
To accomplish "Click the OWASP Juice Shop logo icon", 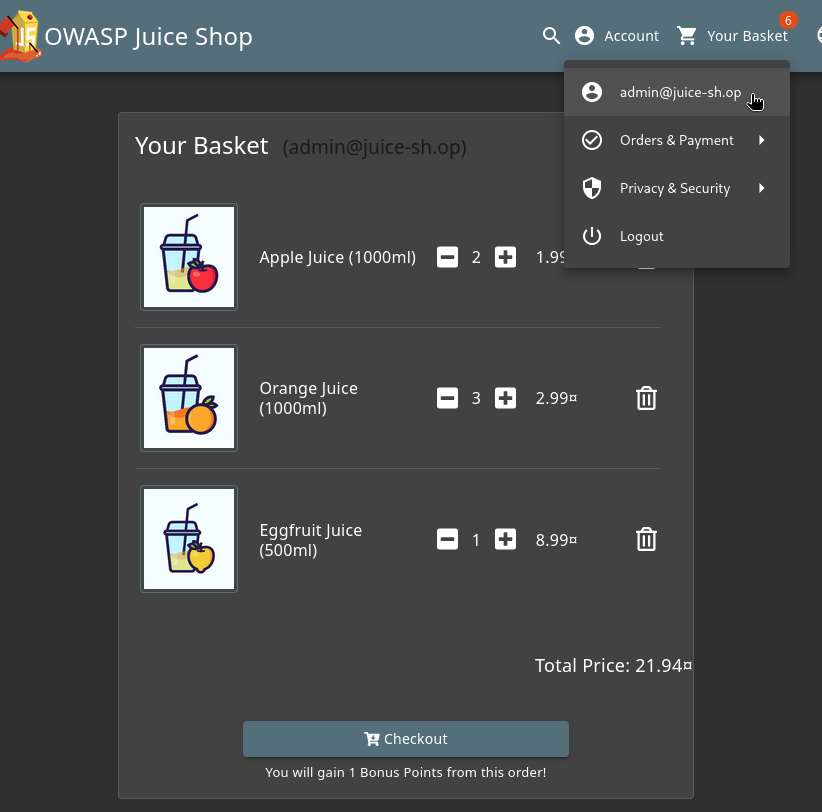I will (20, 36).
